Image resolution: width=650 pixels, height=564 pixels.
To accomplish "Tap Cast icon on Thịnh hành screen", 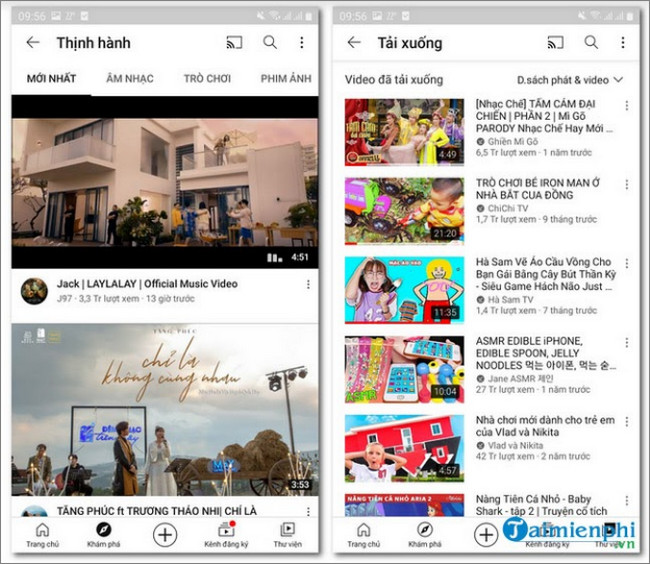I will (x=234, y=42).
